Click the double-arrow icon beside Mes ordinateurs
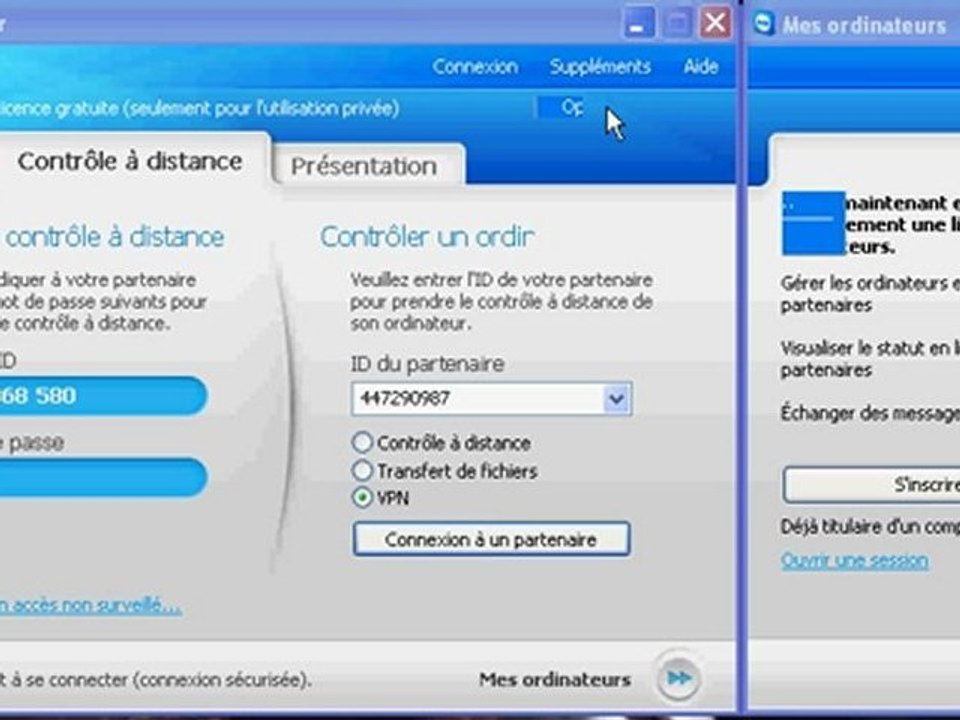The height and width of the screenshot is (720, 960). pos(678,678)
